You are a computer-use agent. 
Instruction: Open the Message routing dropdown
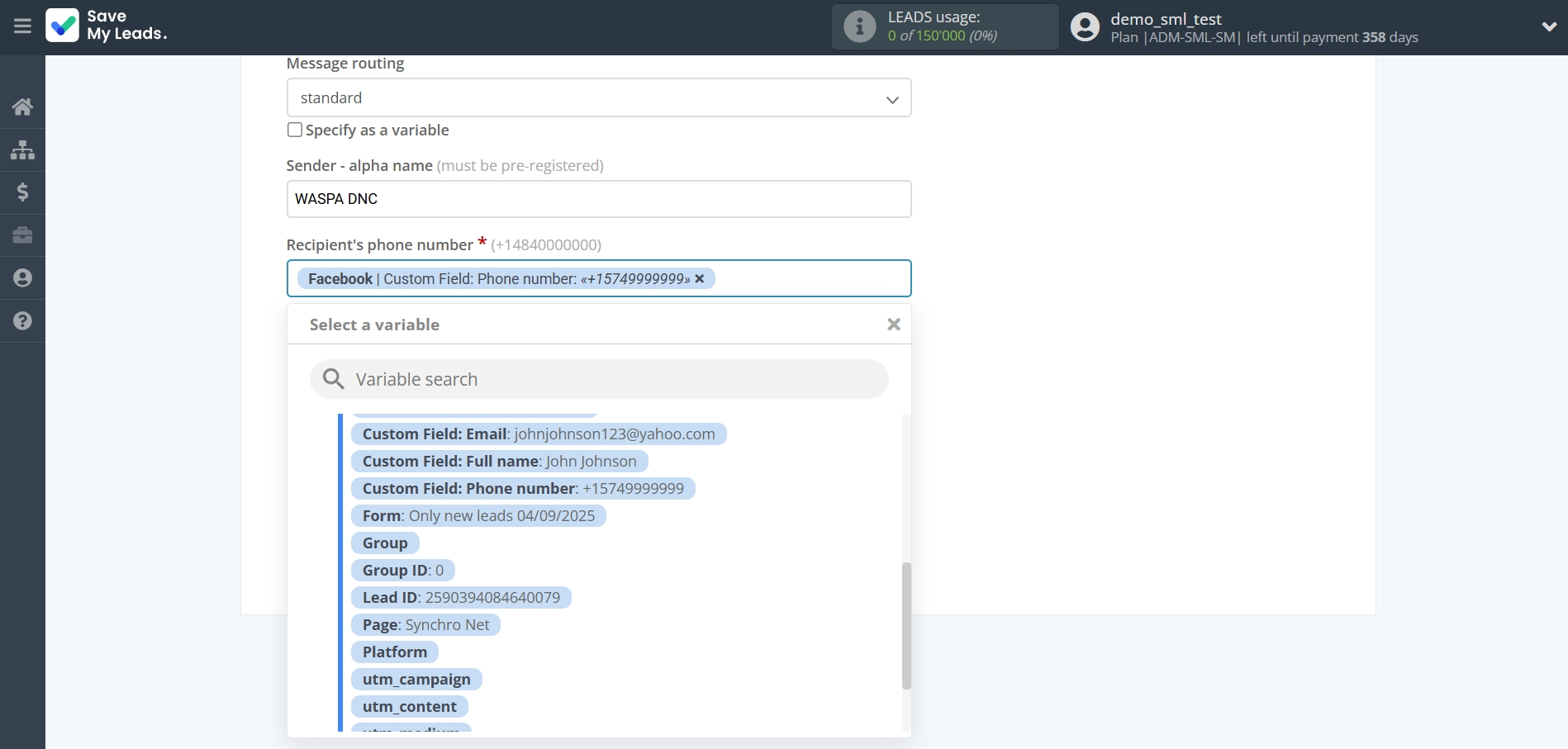pyautogui.click(x=598, y=98)
